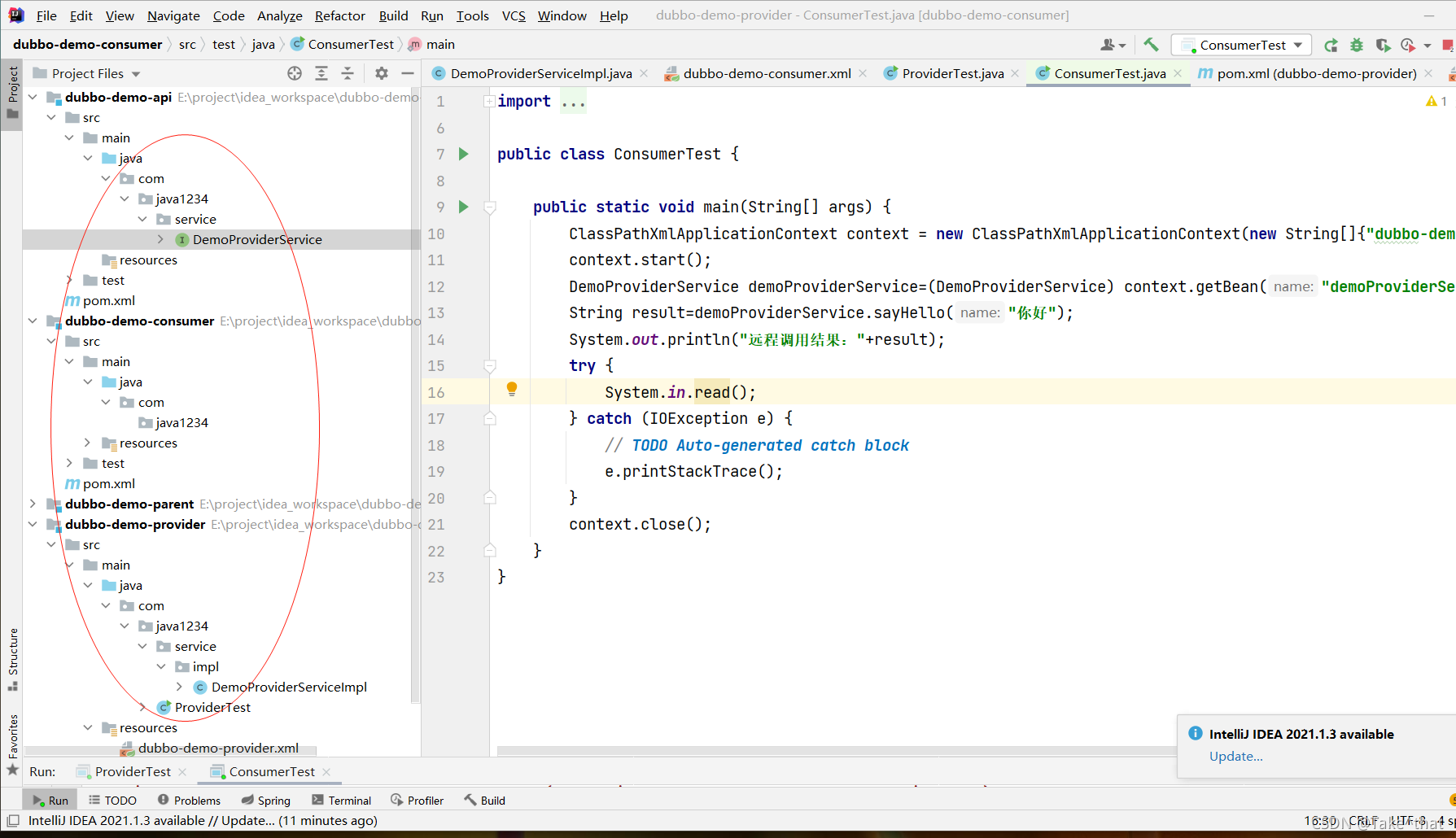Collapse the impl package in provider
Screen dimensions: 1456x838
[160, 666]
